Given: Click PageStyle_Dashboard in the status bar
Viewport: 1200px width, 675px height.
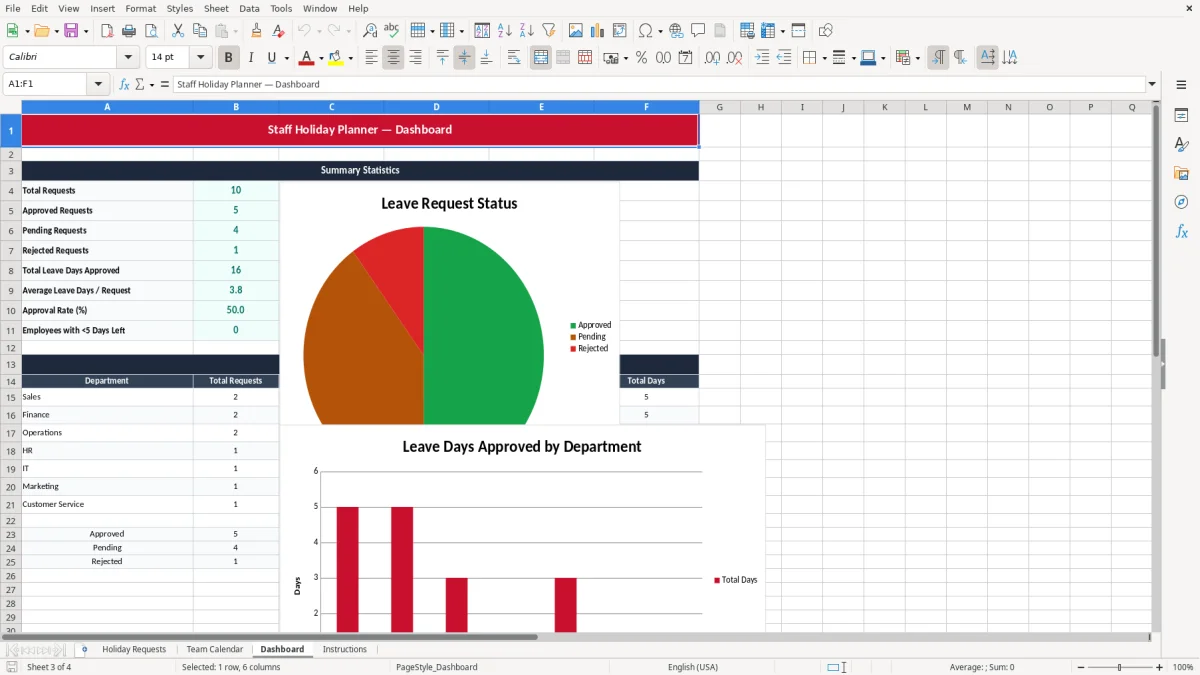Looking at the screenshot, I should [437, 667].
